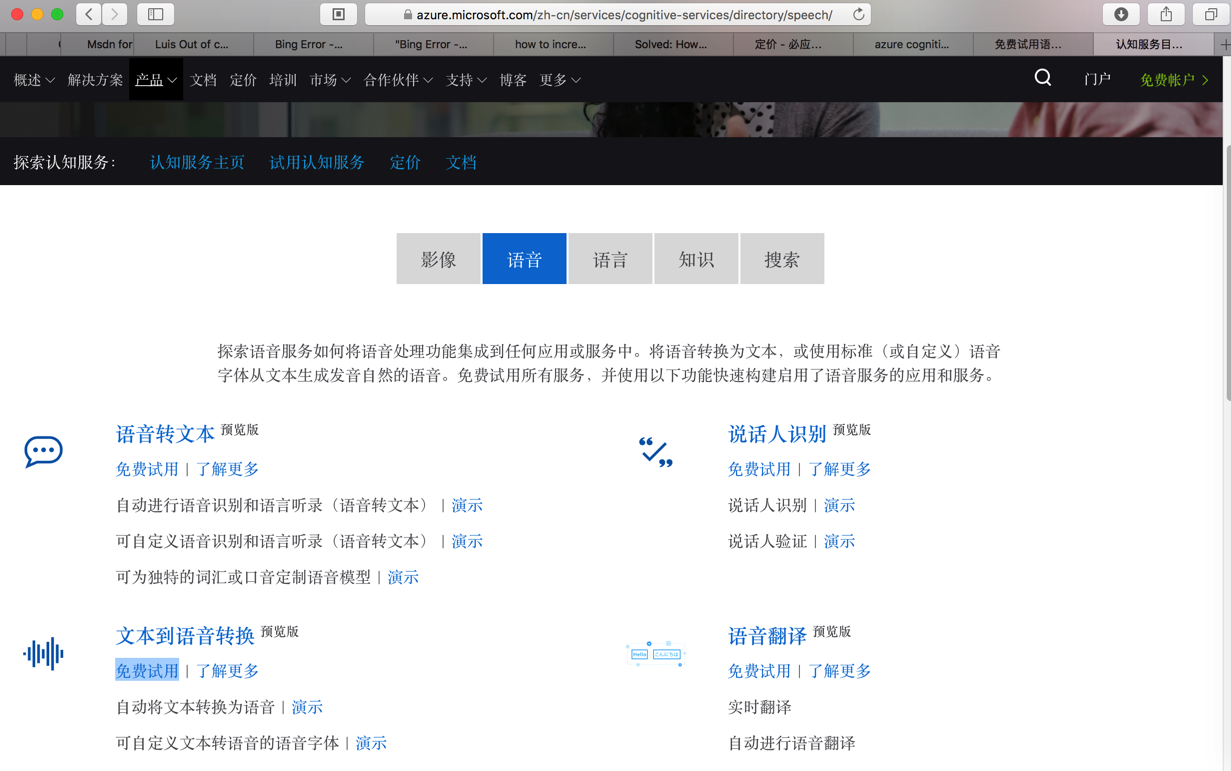Image resolution: width=1231 pixels, height=771 pixels.
Task: Reload the page with refresh icon
Action: (x=858, y=15)
